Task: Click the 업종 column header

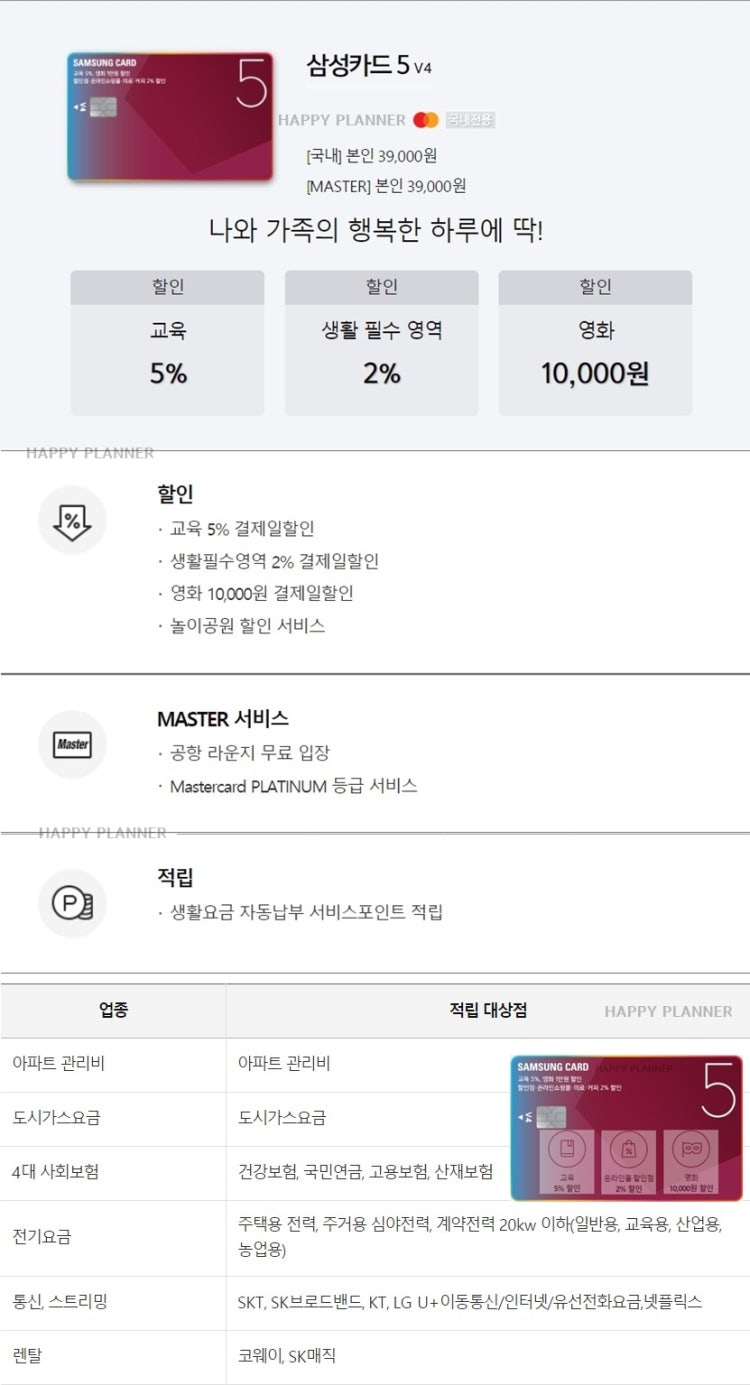Action: pyautogui.click(x=113, y=1011)
